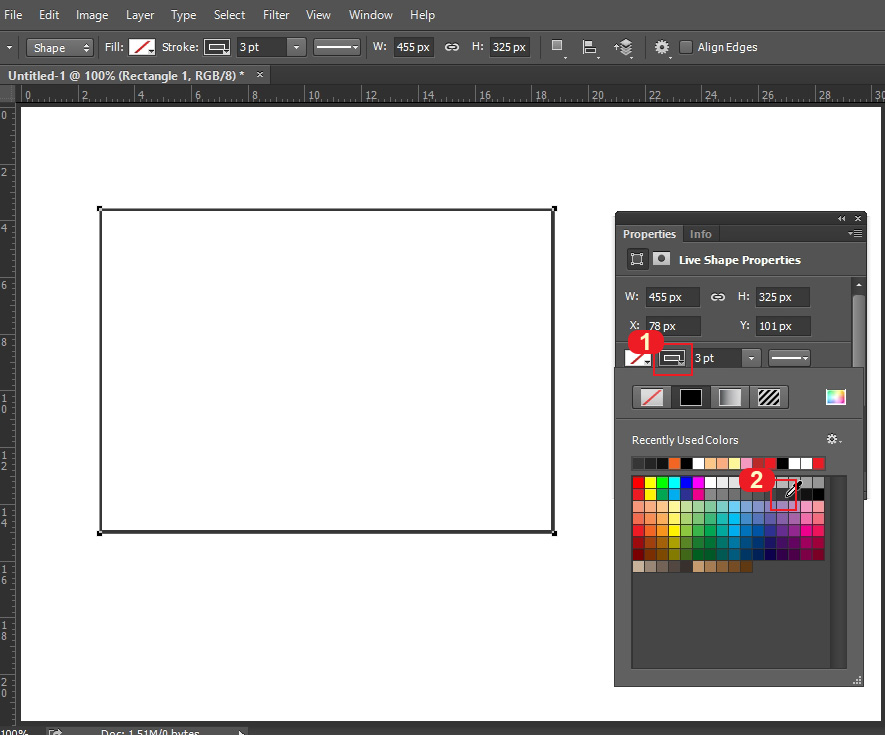Pick the pink recently used color
885x735 pixels.
click(746, 463)
